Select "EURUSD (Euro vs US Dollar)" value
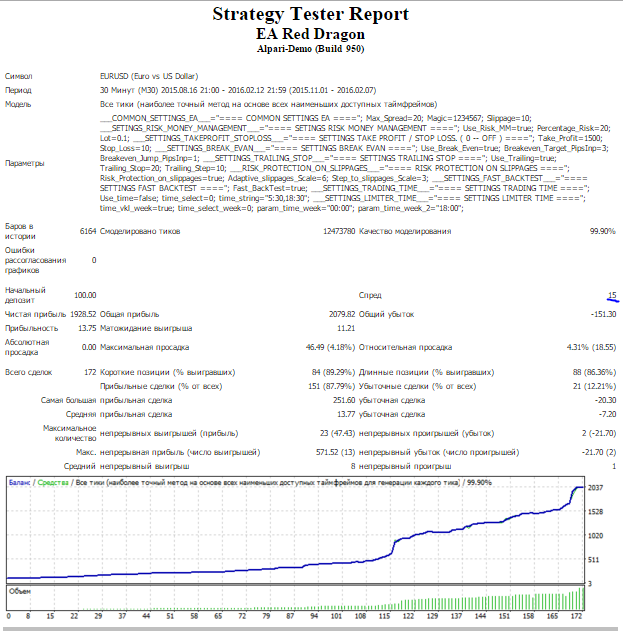The height and width of the screenshot is (631, 623). click(149, 76)
